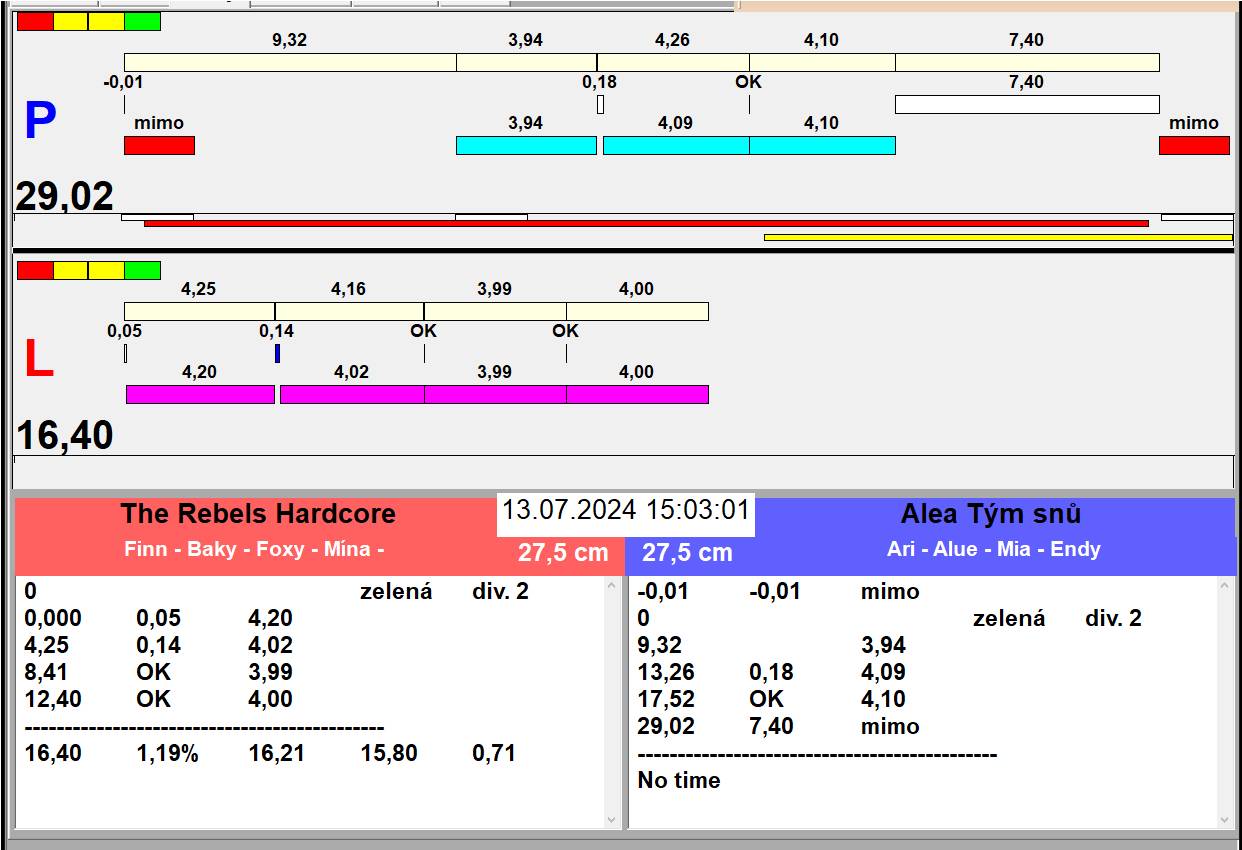Screen dimensions: 1242x850
Task: Select the Alea Tým snů team header
Action: pos(990,514)
